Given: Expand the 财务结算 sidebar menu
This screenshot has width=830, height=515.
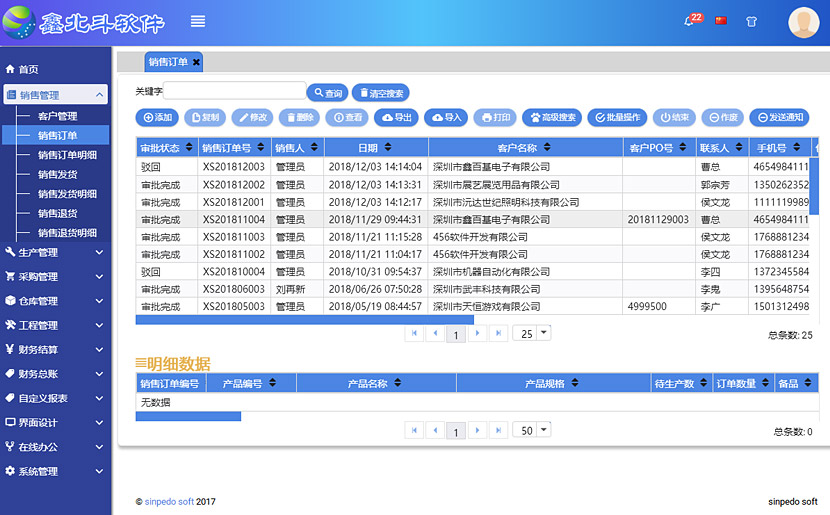Looking at the screenshot, I should coord(56,350).
